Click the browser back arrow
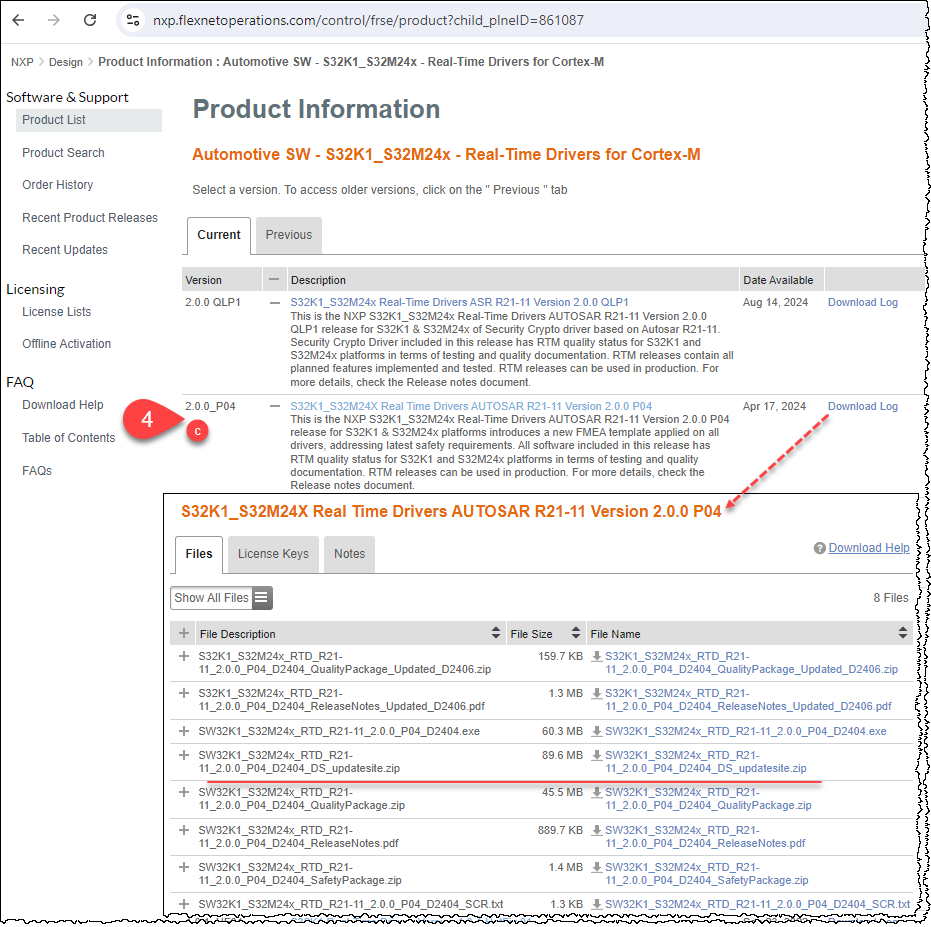Image resolution: width=931 pixels, height=927 pixels. [18, 20]
